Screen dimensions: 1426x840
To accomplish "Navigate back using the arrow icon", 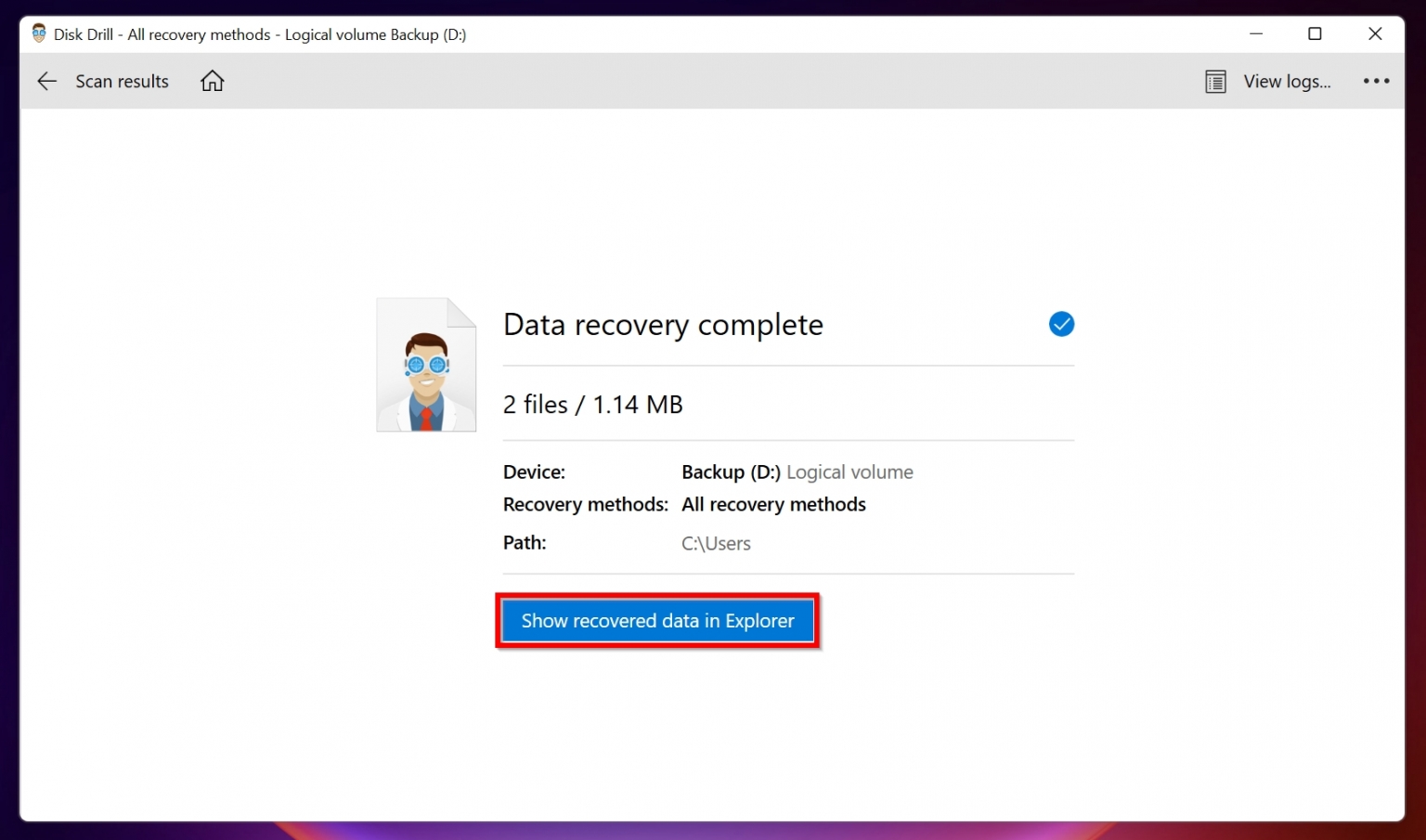I will 46,81.
